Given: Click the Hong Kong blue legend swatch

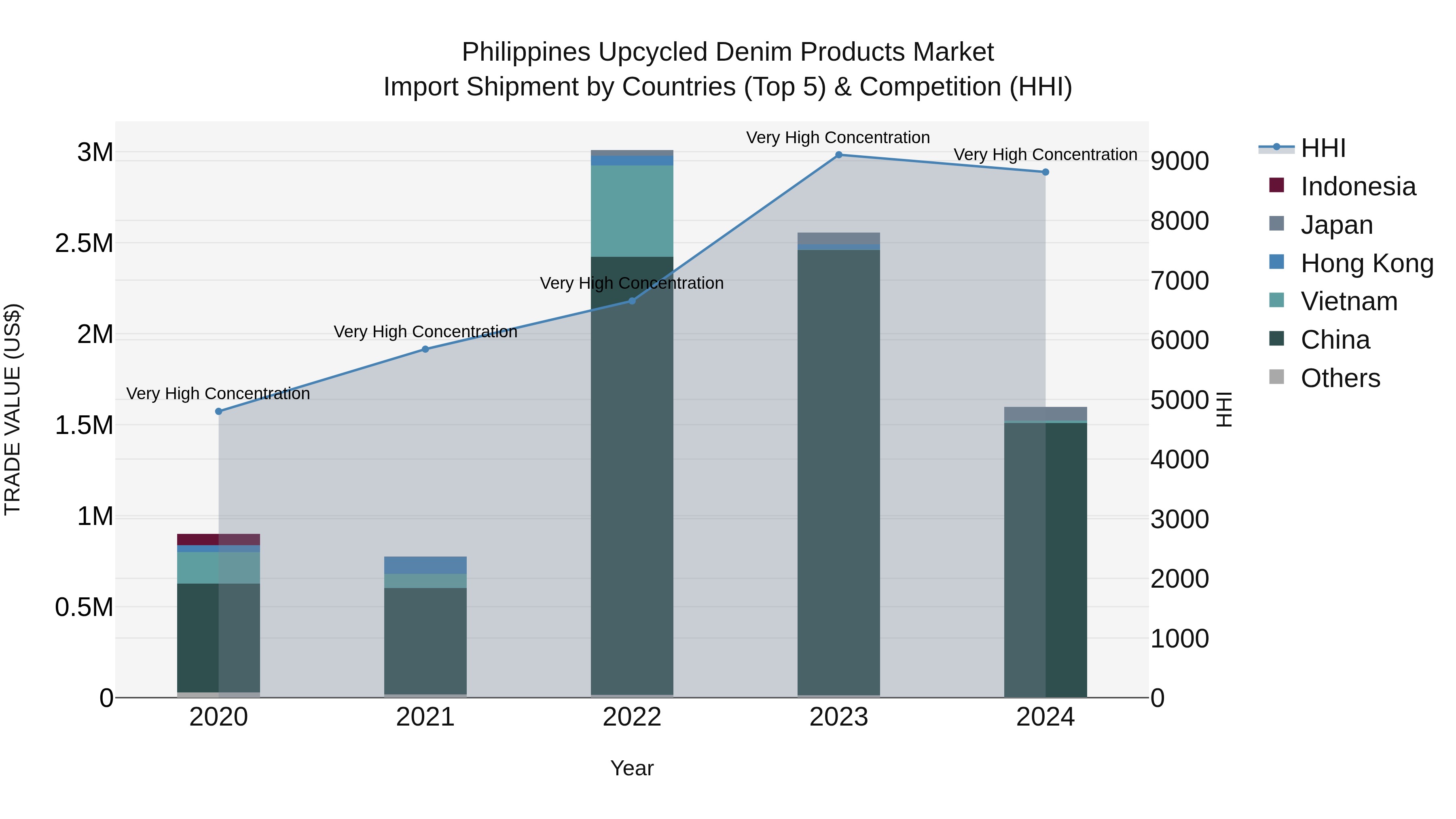Looking at the screenshot, I should coord(1276,262).
